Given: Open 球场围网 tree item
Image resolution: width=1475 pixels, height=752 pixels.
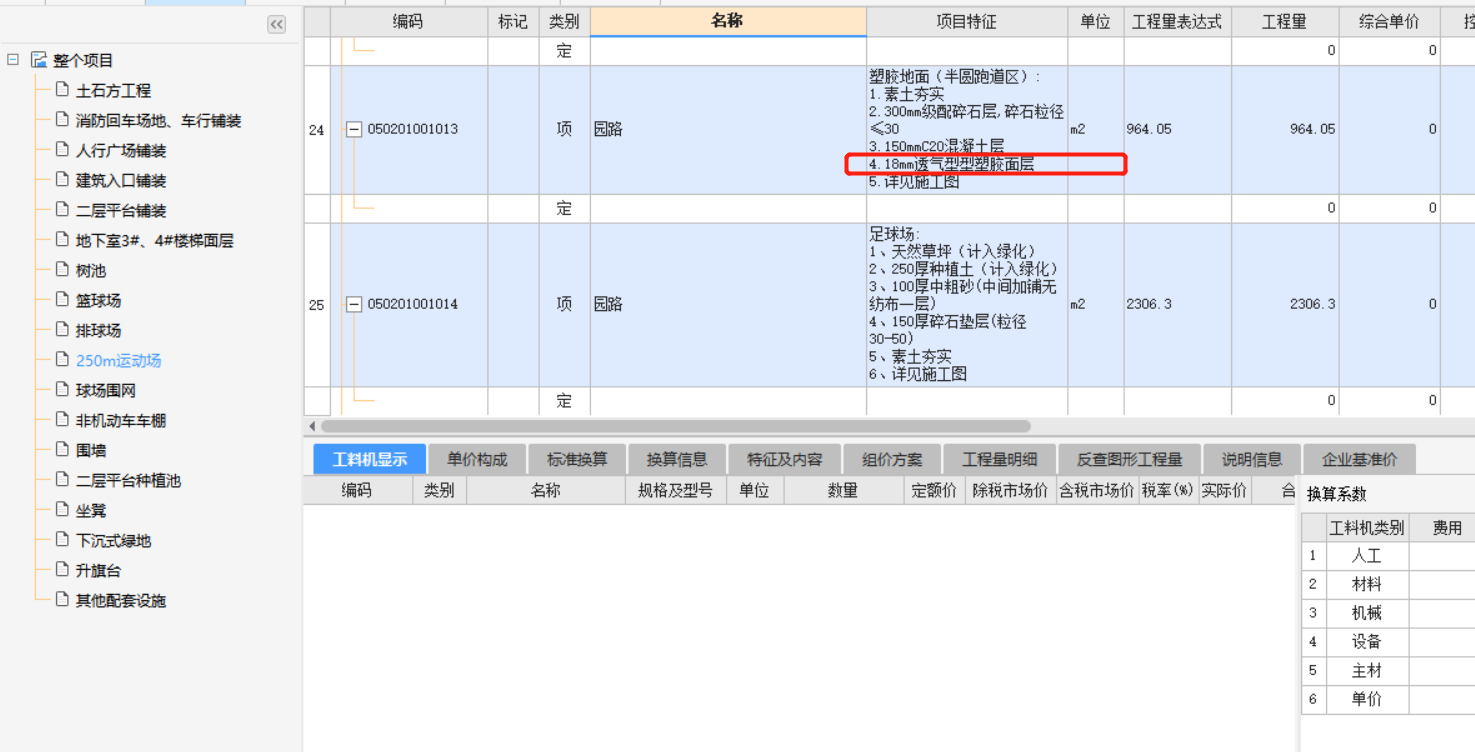Looking at the screenshot, I should click(x=106, y=390).
